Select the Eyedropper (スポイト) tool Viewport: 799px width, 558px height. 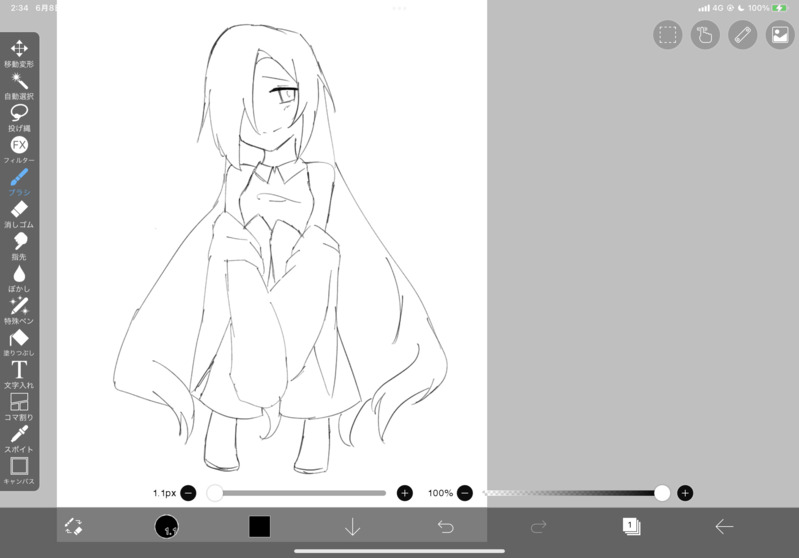19,439
